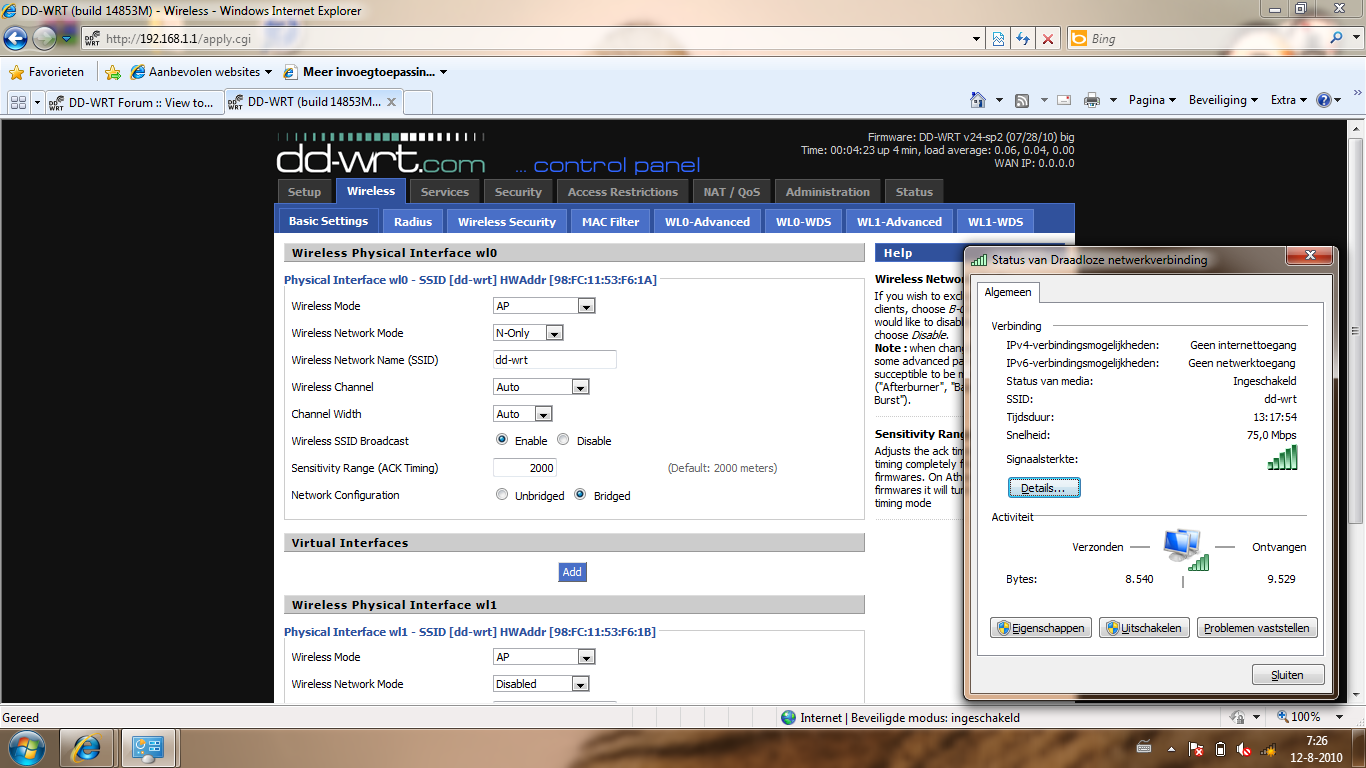Select Unbridged network configuration
Viewport: 1366px width, 768px height.
[x=502, y=495]
